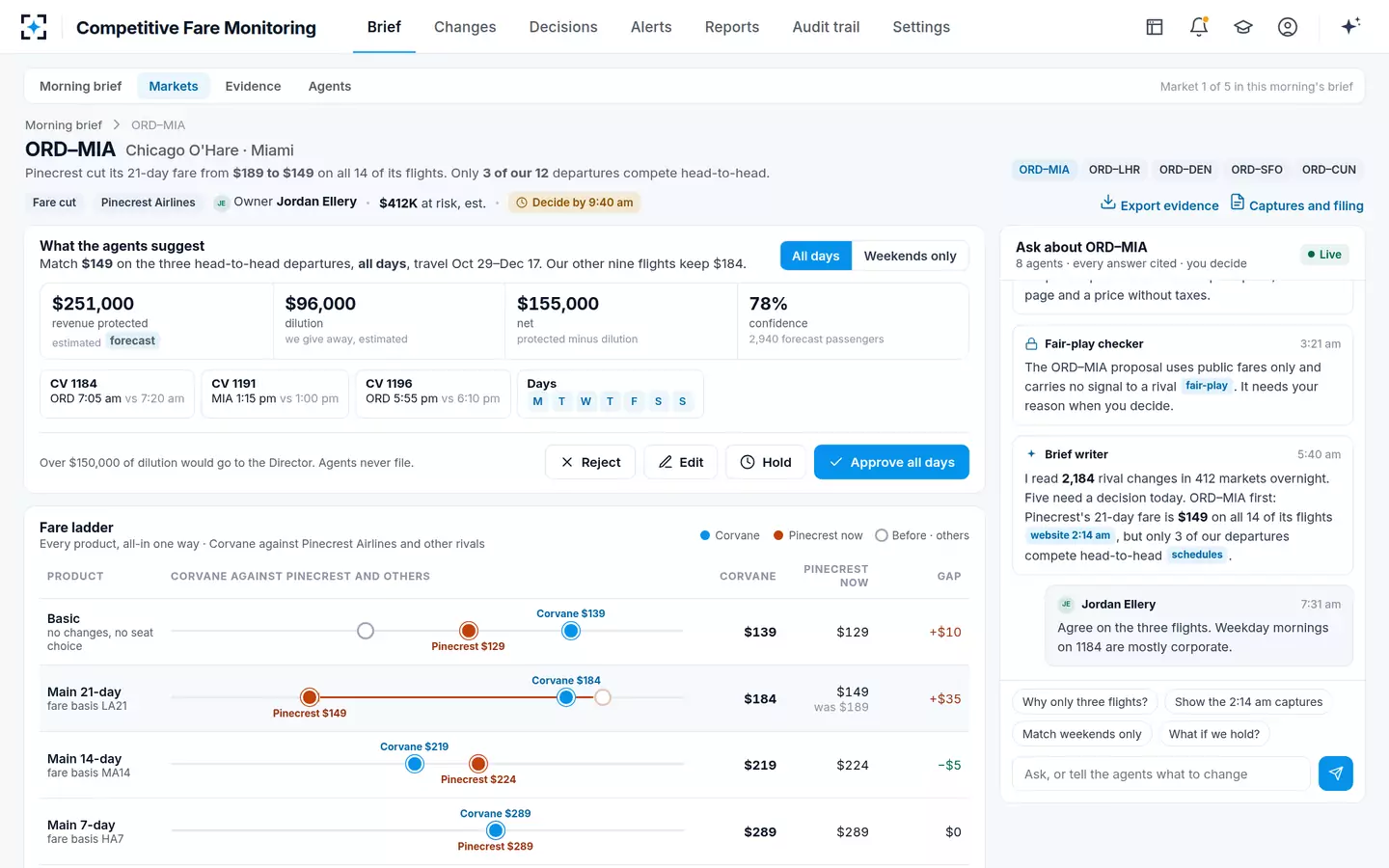The width and height of the screenshot is (1389, 868).
Task: Open the Changes tab
Action: point(465,27)
